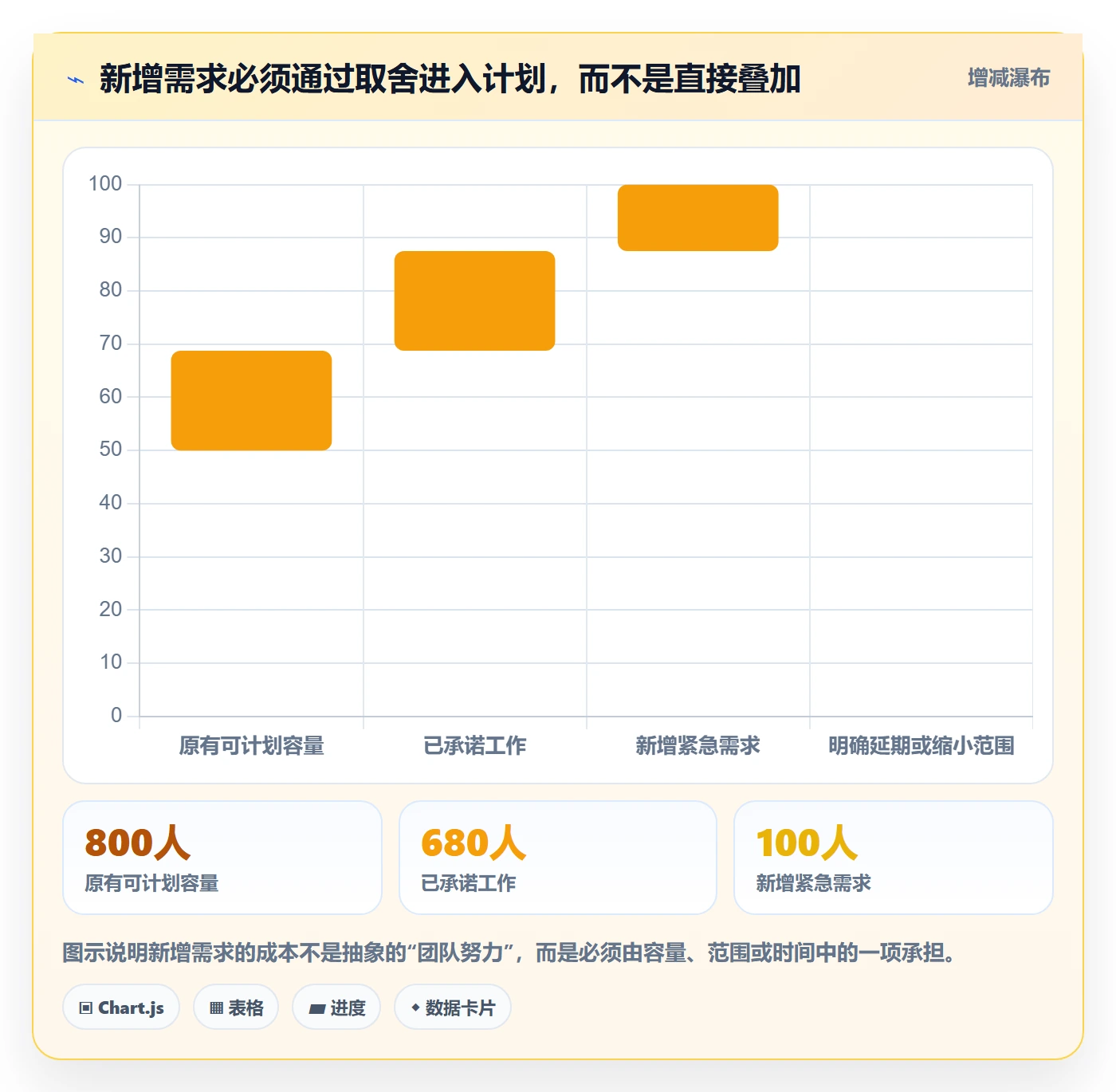The image size is (1116, 1092).
Task: Open the 100人 data card
Action: pos(894,858)
